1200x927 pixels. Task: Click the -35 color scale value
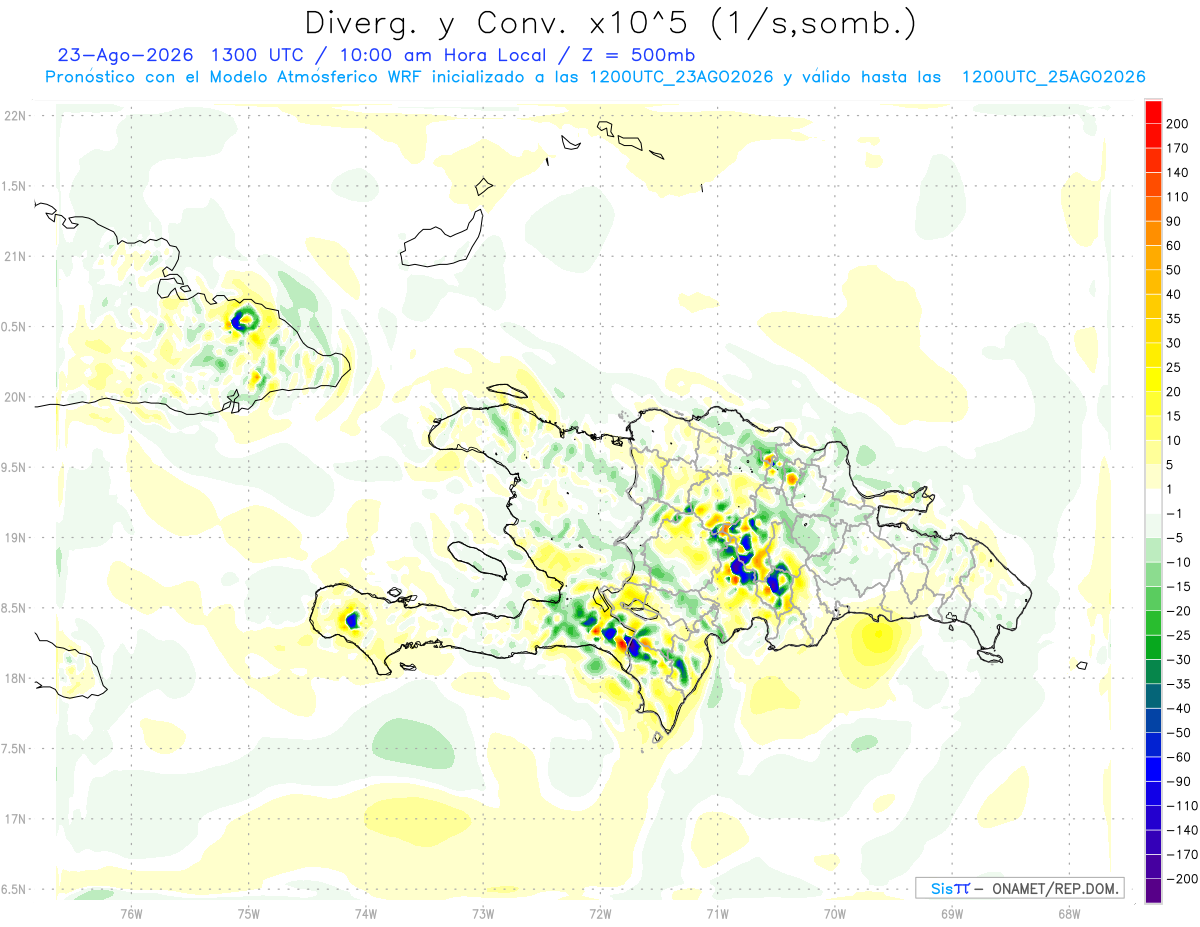tap(1177, 684)
